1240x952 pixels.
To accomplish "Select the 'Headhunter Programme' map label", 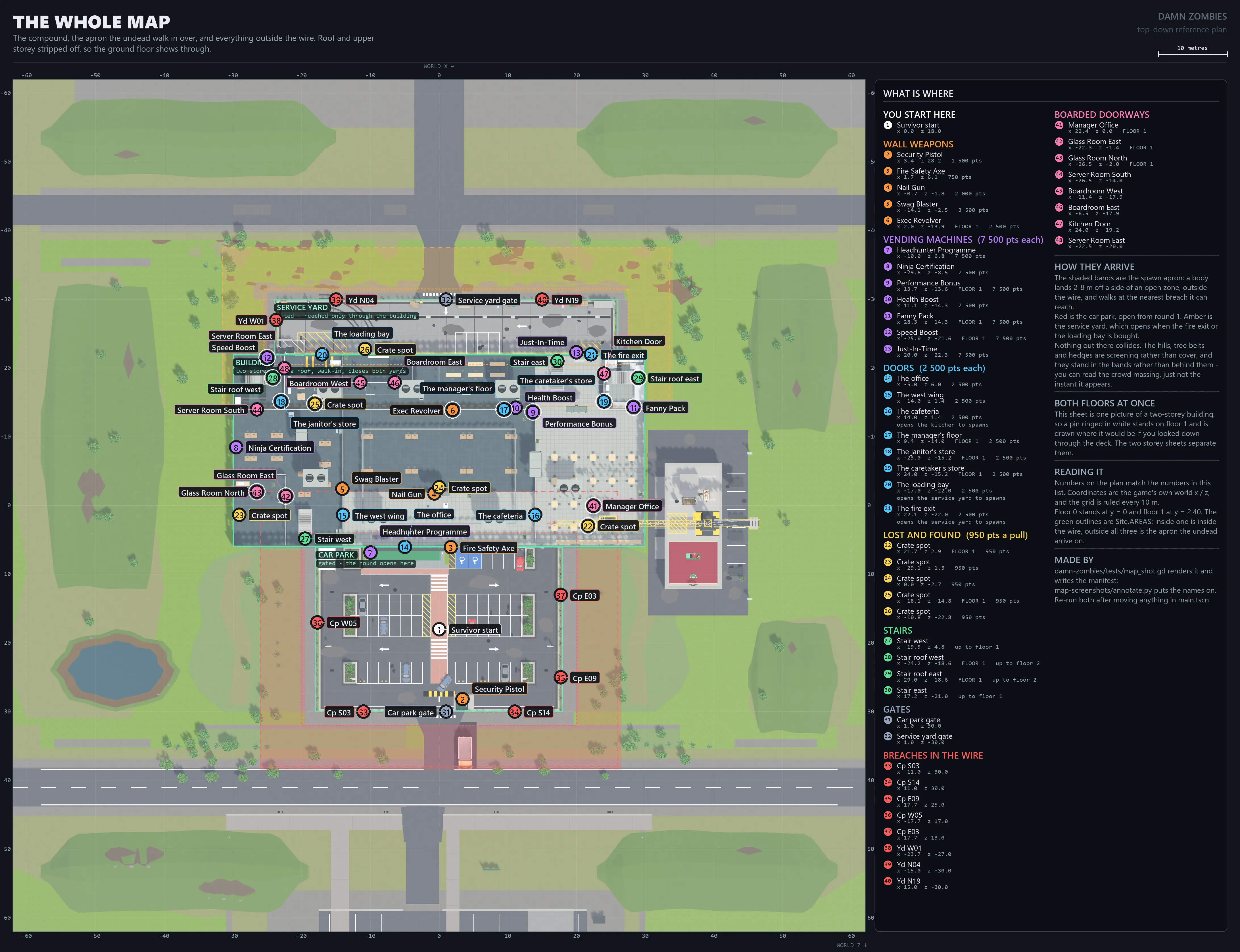I will [425, 532].
